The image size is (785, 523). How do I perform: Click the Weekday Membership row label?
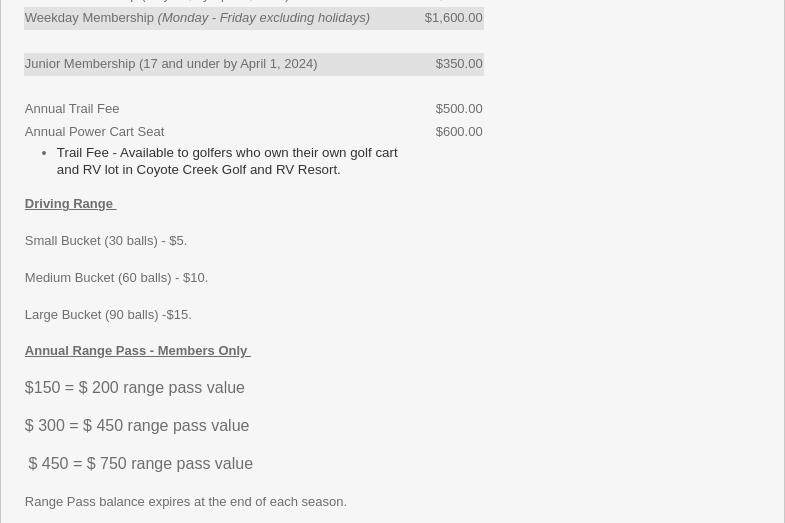click(89, 17)
